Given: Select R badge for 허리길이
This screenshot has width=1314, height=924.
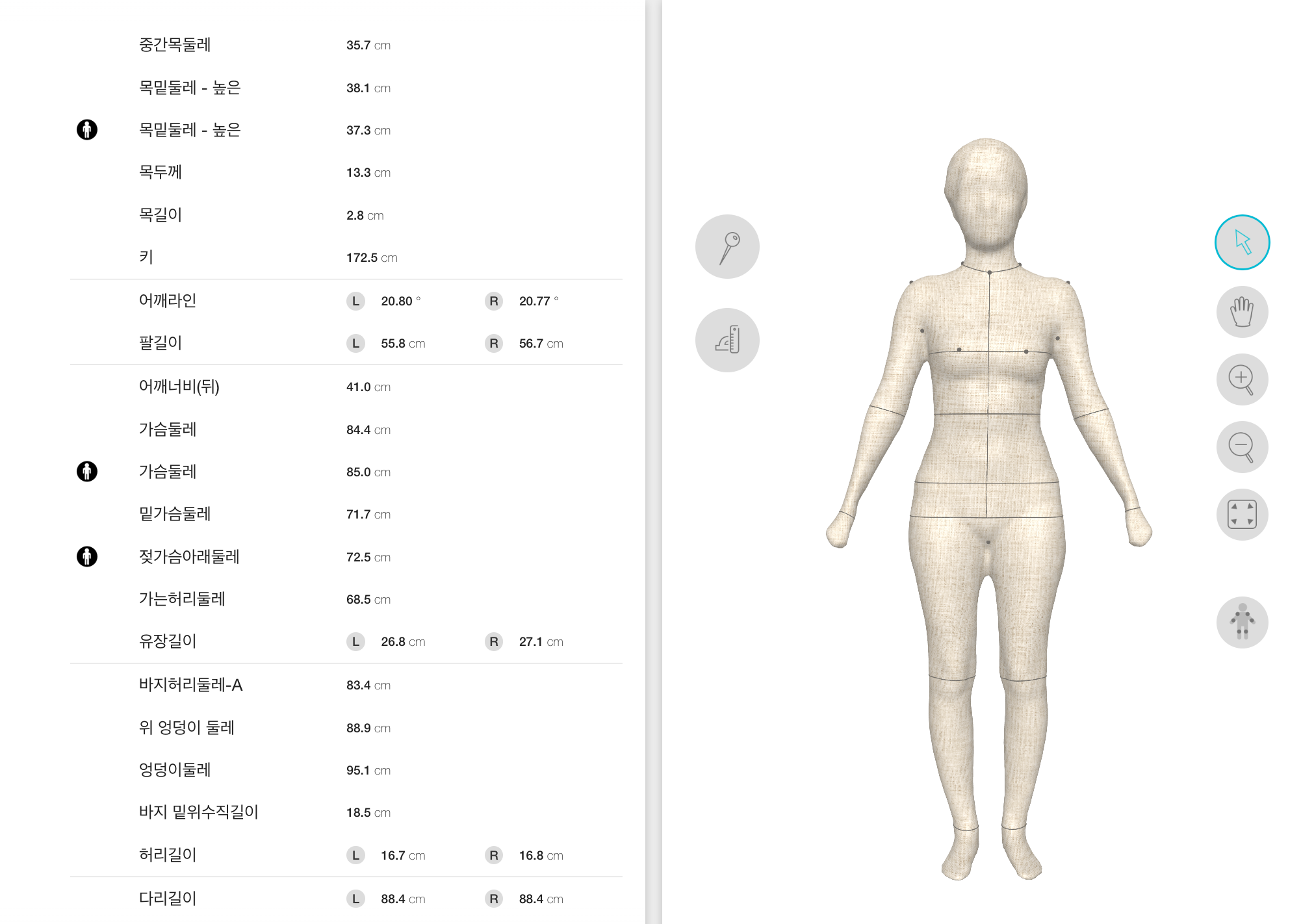Looking at the screenshot, I should (494, 855).
